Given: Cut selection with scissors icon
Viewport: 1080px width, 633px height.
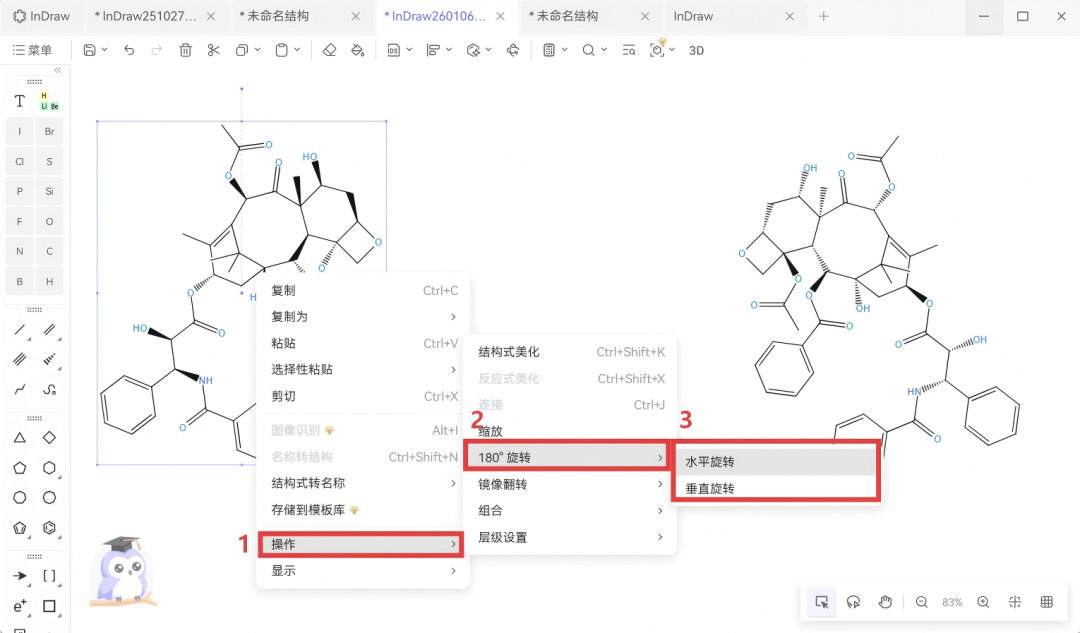Looking at the screenshot, I should click(x=214, y=50).
